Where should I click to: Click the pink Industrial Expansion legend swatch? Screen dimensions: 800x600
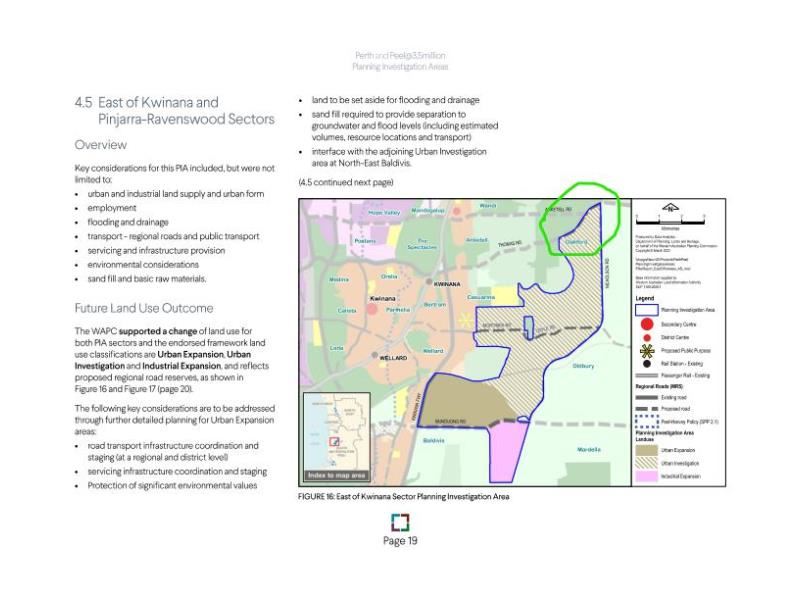(x=646, y=476)
